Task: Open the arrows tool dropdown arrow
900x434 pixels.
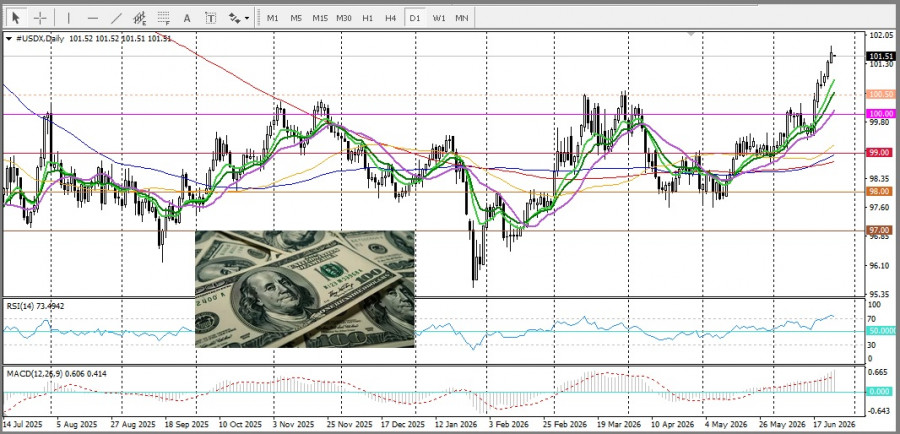Action: click(247, 18)
